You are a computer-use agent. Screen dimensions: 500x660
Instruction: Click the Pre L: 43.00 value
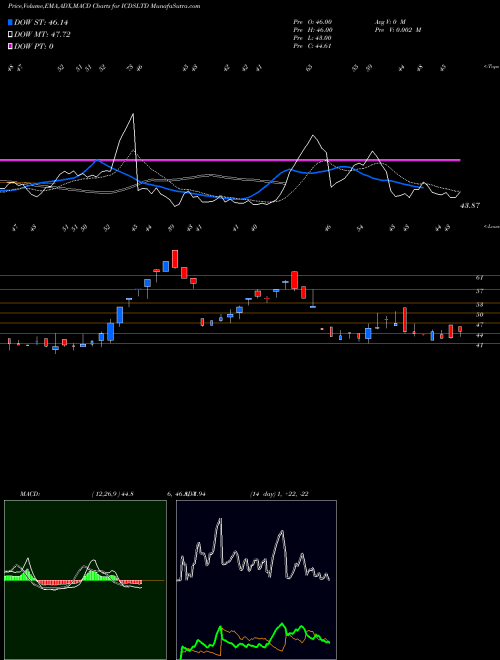point(313,38)
